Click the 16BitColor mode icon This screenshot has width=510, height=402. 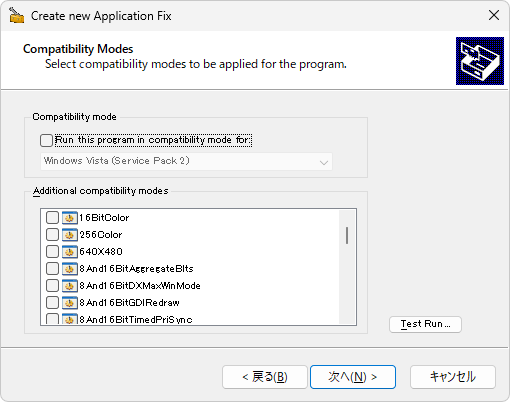point(69,218)
